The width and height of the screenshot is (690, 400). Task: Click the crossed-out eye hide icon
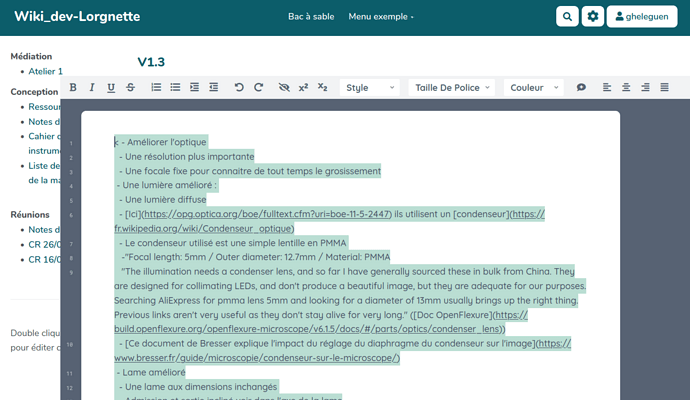[284, 88]
